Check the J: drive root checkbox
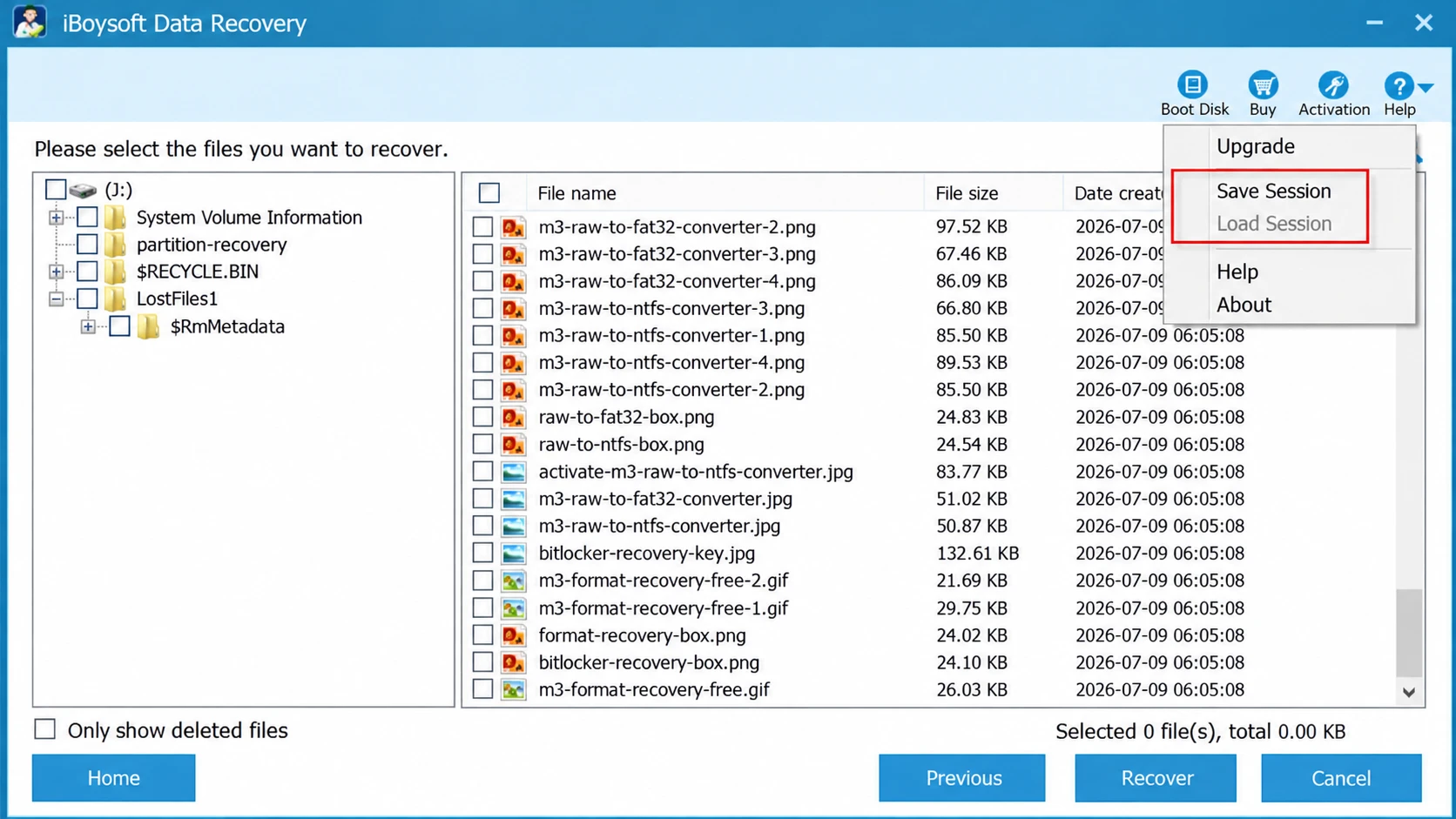This screenshot has height=819, width=1456. point(55,189)
